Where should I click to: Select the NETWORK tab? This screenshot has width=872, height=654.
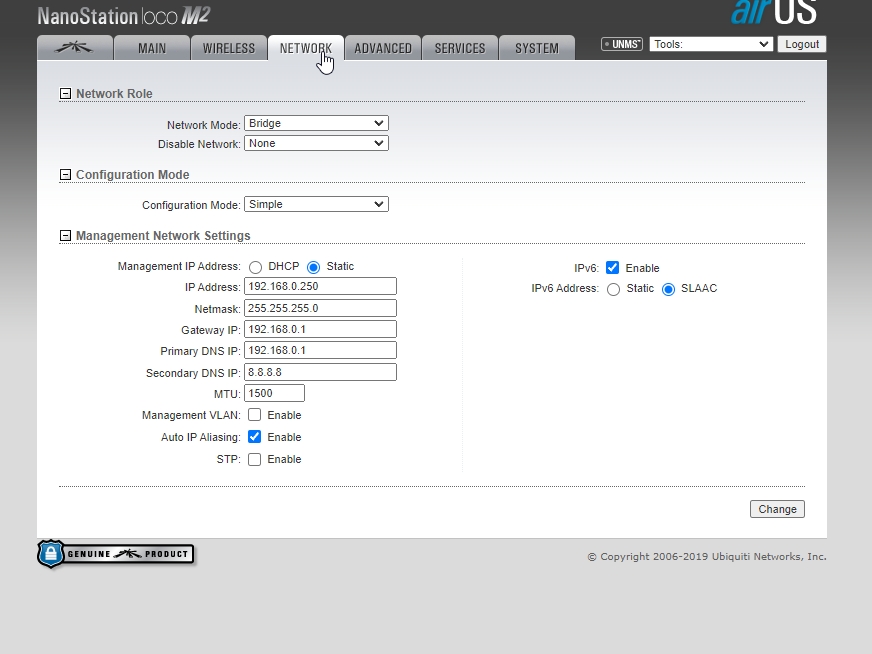click(x=306, y=48)
